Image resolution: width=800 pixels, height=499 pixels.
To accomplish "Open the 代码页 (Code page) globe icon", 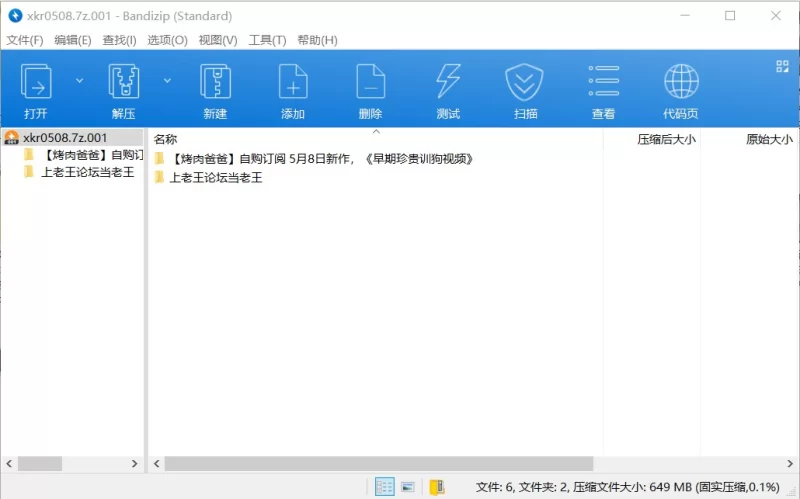I will coord(681,82).
